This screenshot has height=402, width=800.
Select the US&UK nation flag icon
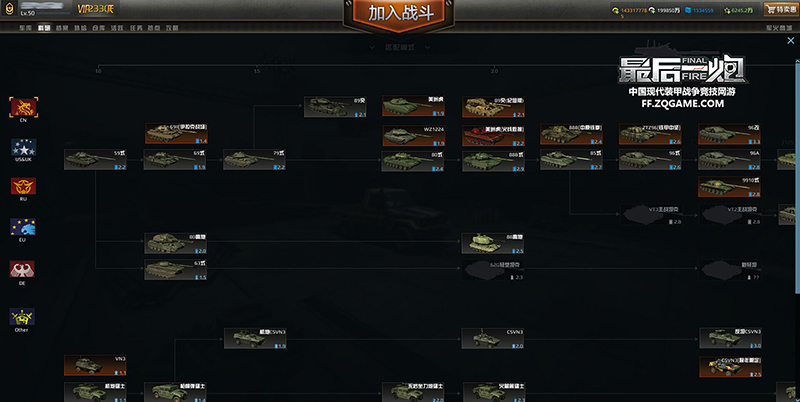tap(23, 147)
